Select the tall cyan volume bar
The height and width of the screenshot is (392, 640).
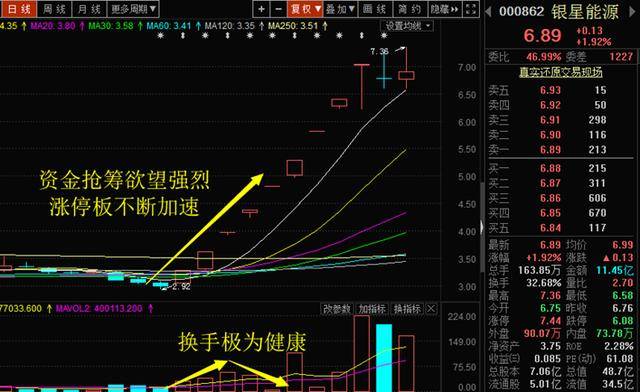(384, 358)
